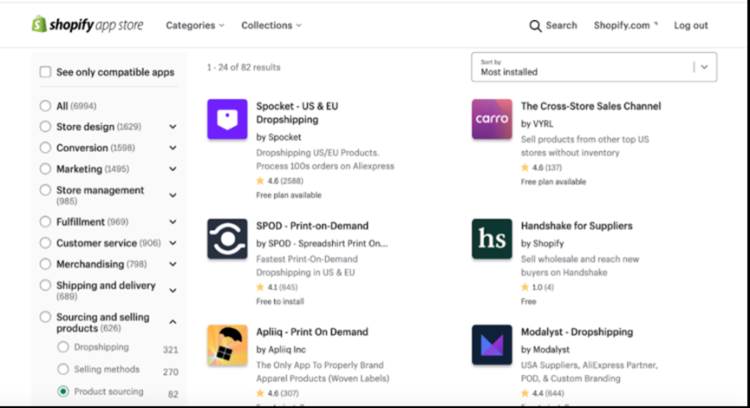
Task: Open the Collections menu
Action: click(271, 25)
